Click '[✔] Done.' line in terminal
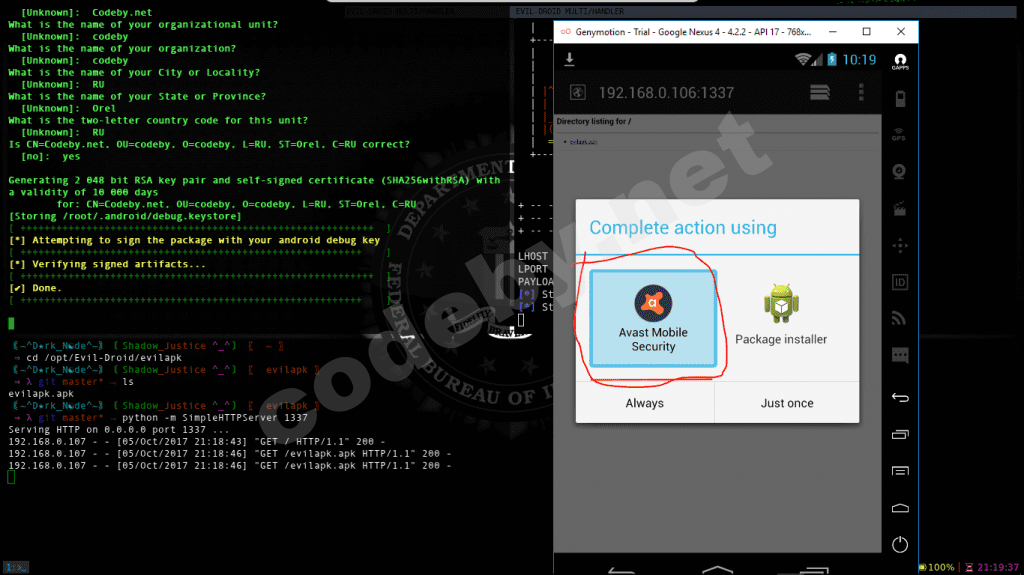1024x575 pixels. pyautogui.click(x=35, y=288)
